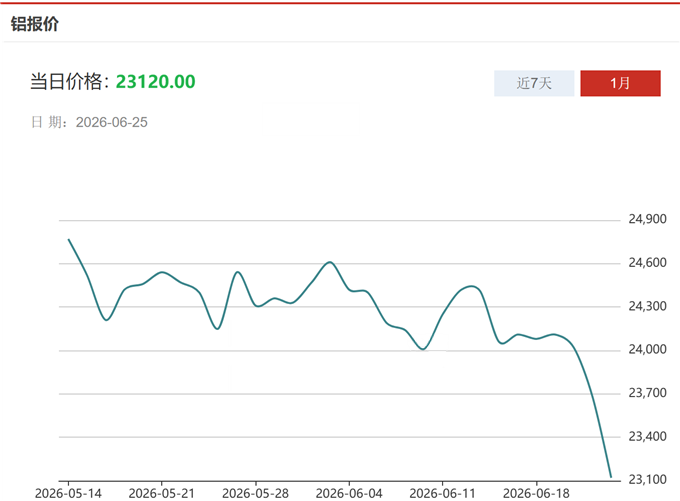Click the 2026-05-21 x-axis label
680x501 pixels.
pyautogui.click(x=162, y=493)
